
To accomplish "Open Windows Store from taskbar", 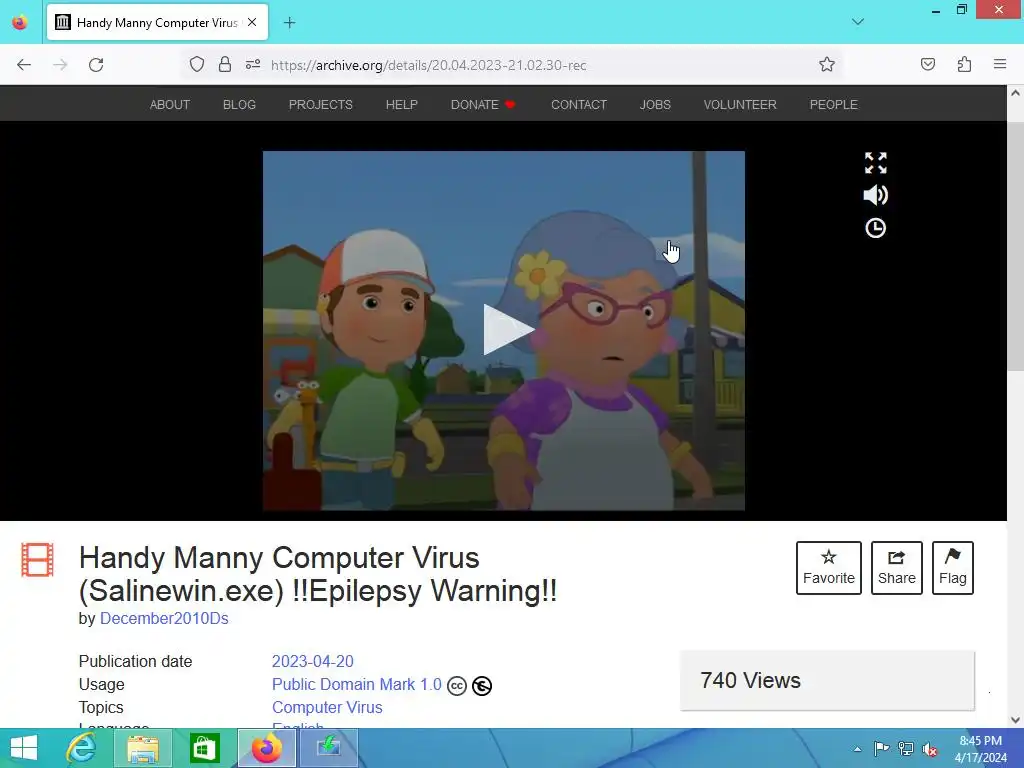I will 204,748.
